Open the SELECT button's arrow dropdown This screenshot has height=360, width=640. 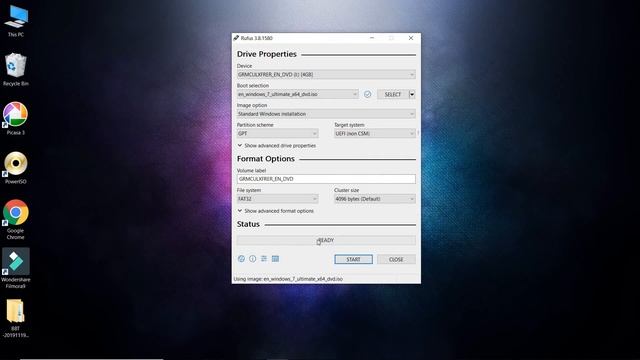[412, 94]
